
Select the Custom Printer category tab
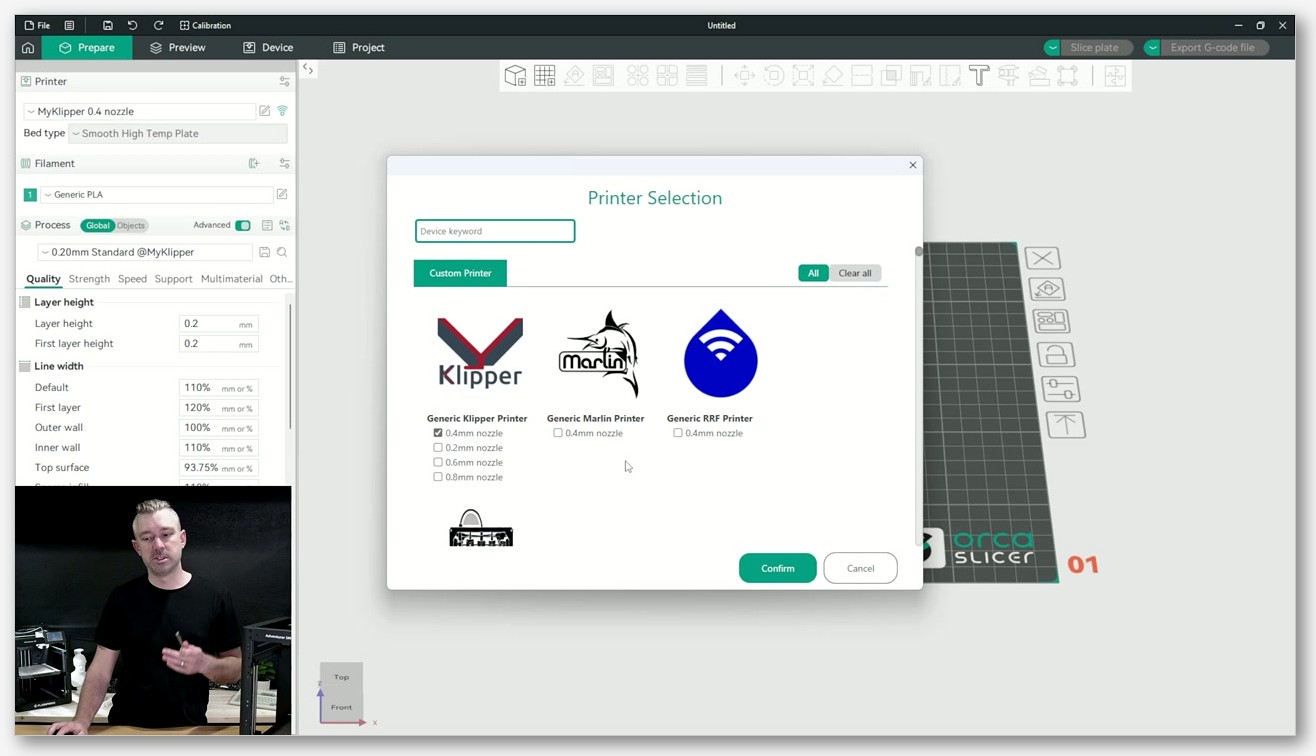click(x=460, y=273)
